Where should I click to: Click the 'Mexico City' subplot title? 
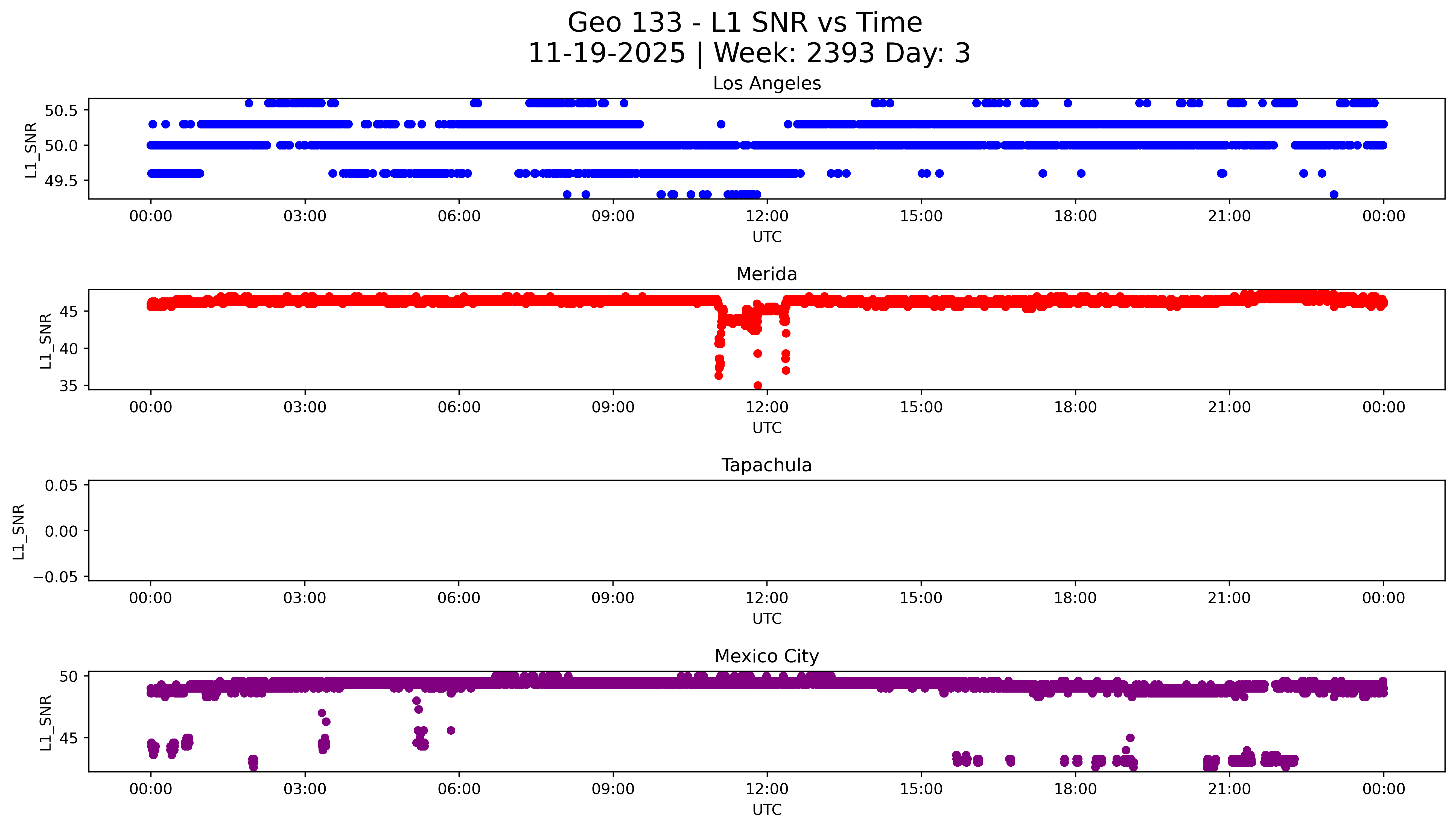766,657
